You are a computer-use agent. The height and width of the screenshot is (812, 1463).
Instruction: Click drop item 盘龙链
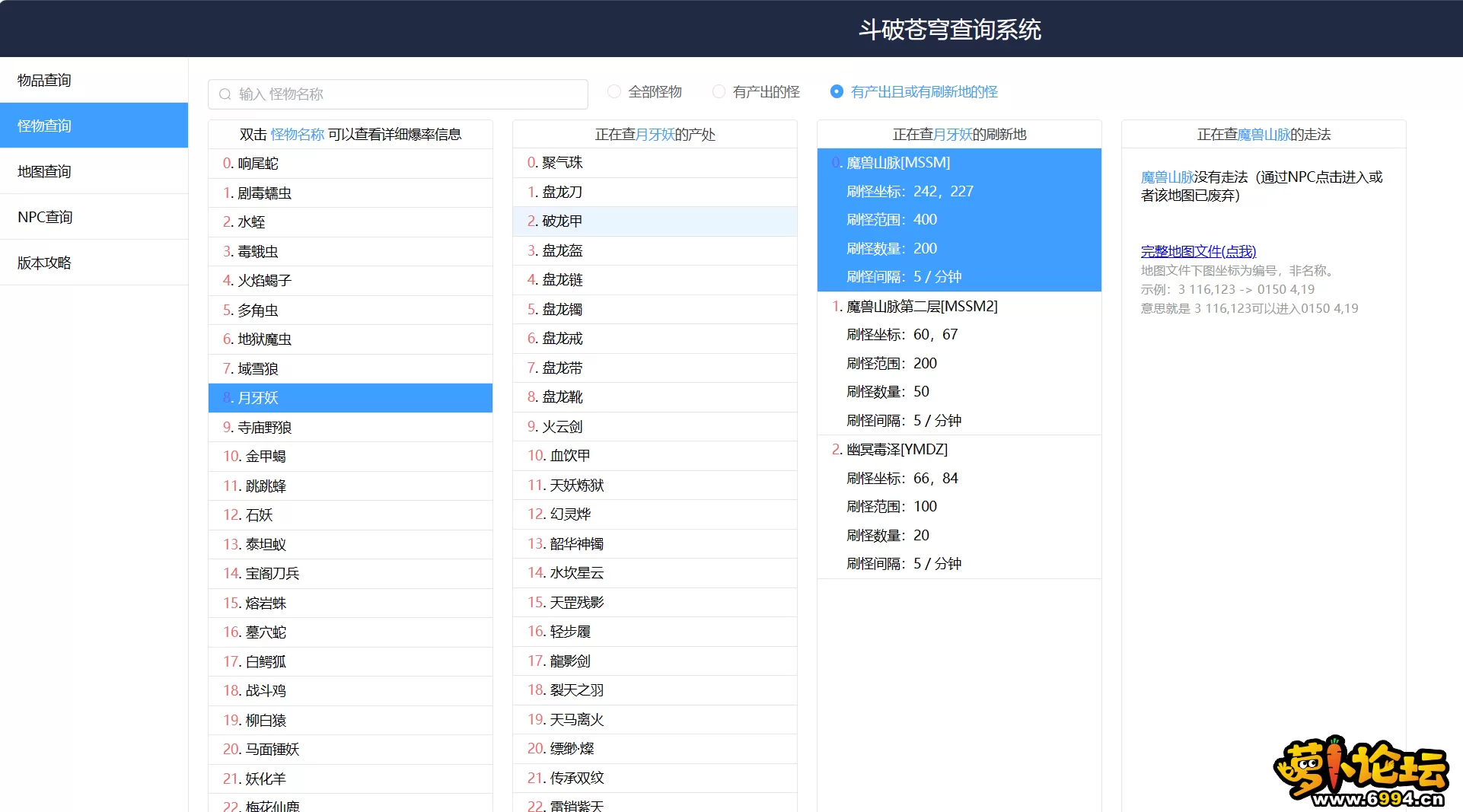(x=655, y=280)
